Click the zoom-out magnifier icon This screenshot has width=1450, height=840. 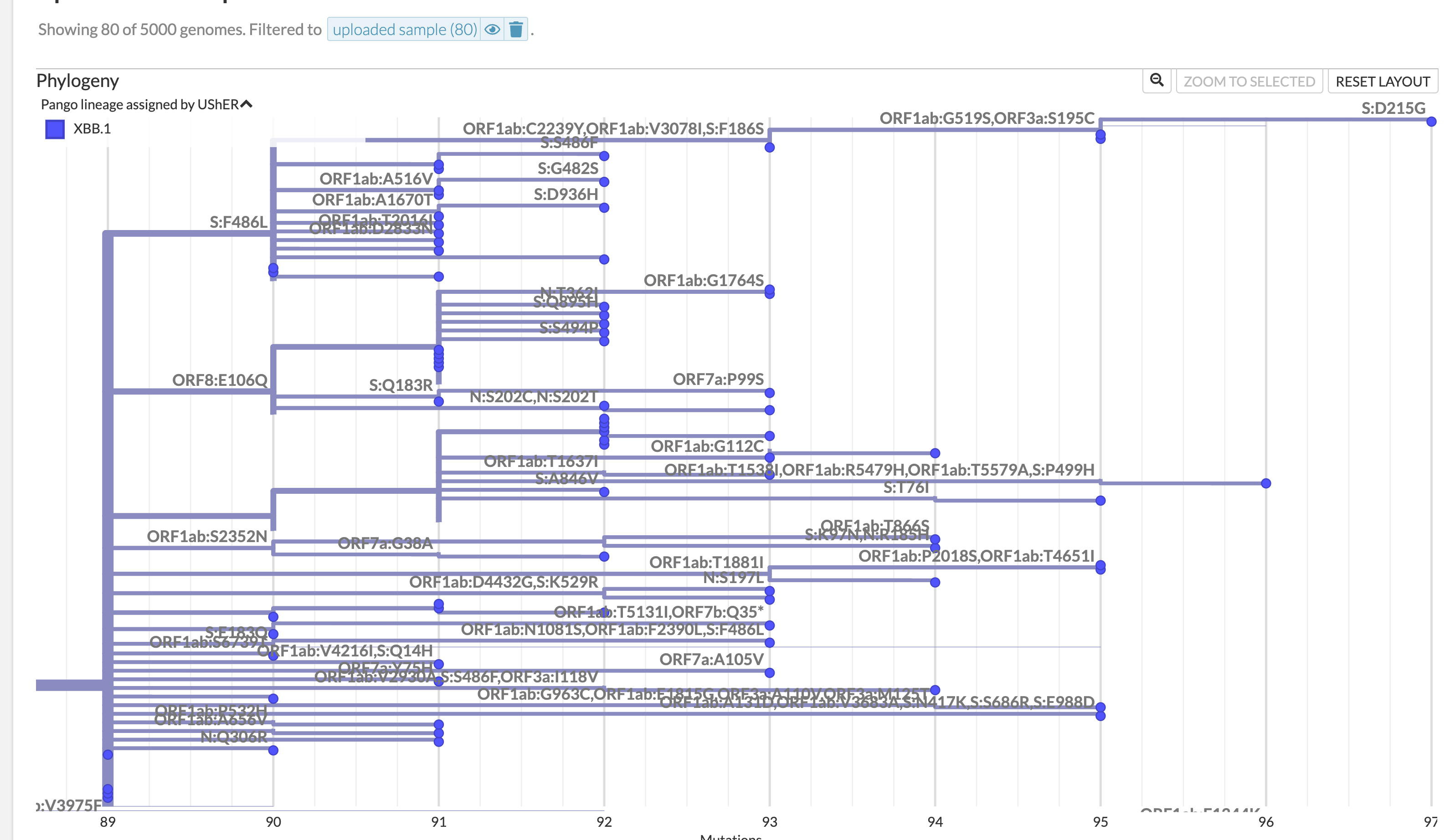pos(1157,81)
